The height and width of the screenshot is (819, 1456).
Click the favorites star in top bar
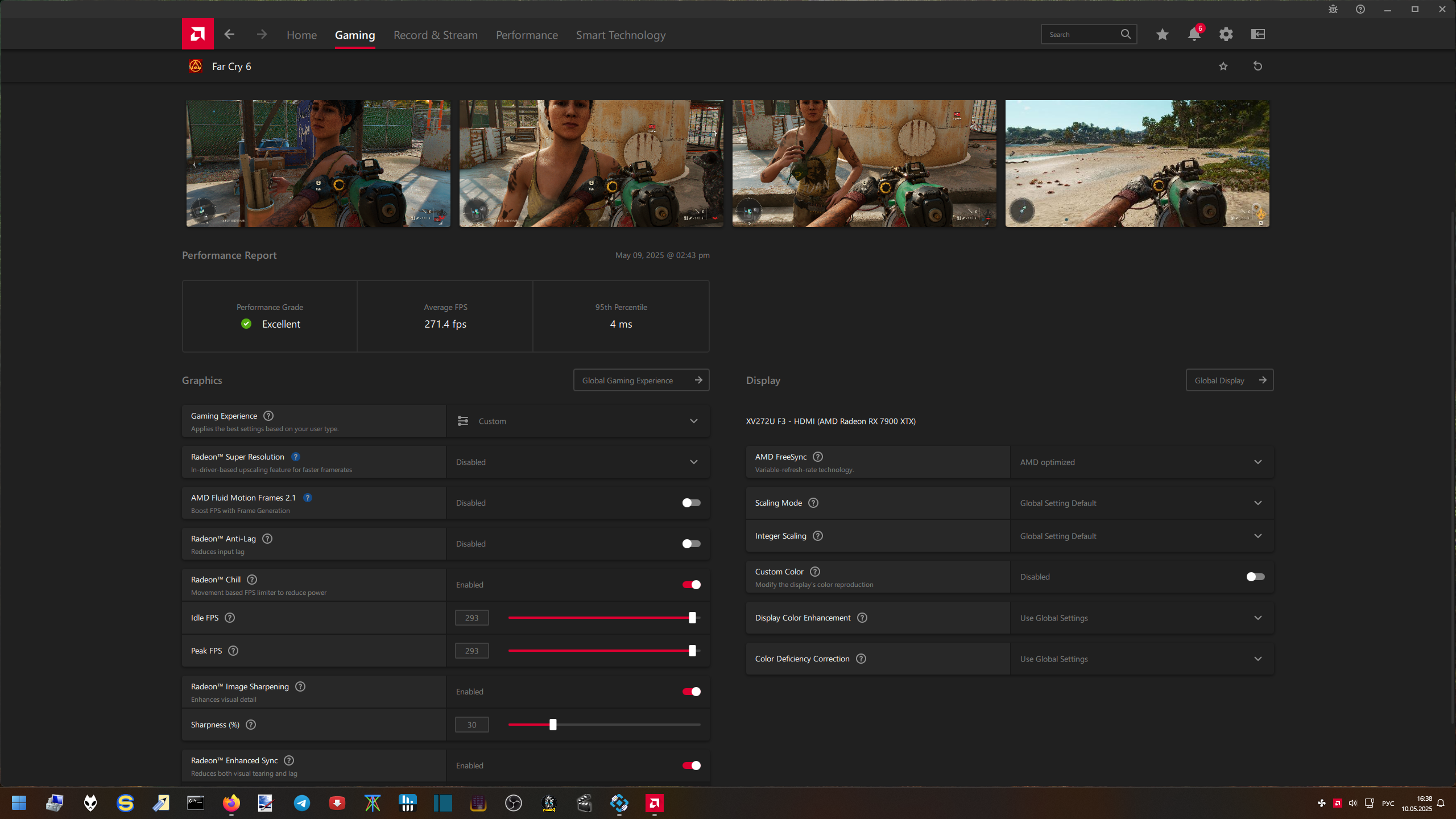(x=1162, y=35)
